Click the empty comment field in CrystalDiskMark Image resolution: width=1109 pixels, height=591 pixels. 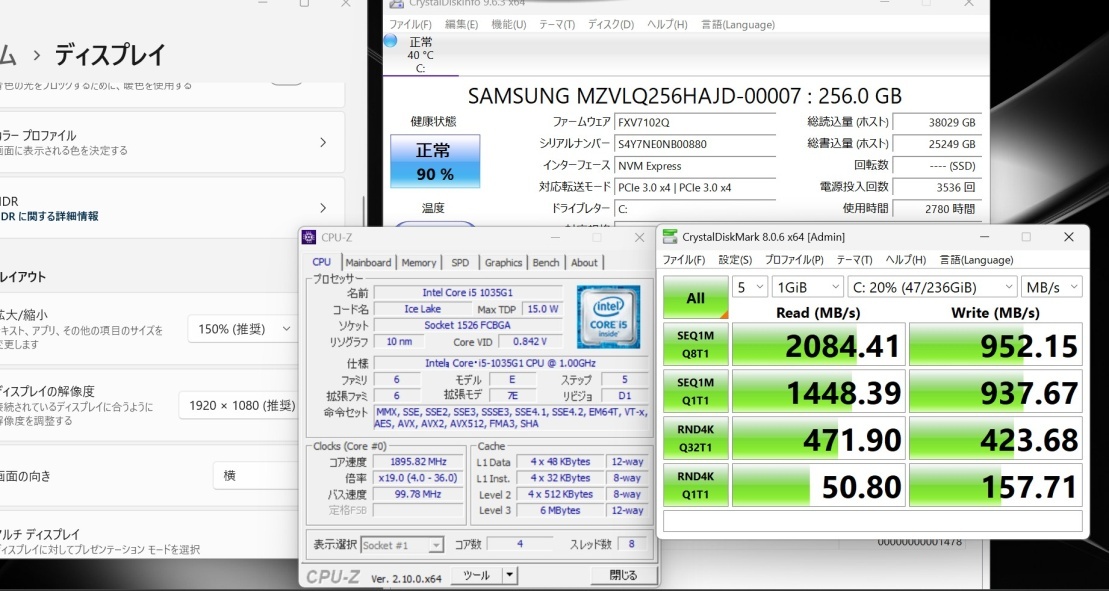[872, 521]
